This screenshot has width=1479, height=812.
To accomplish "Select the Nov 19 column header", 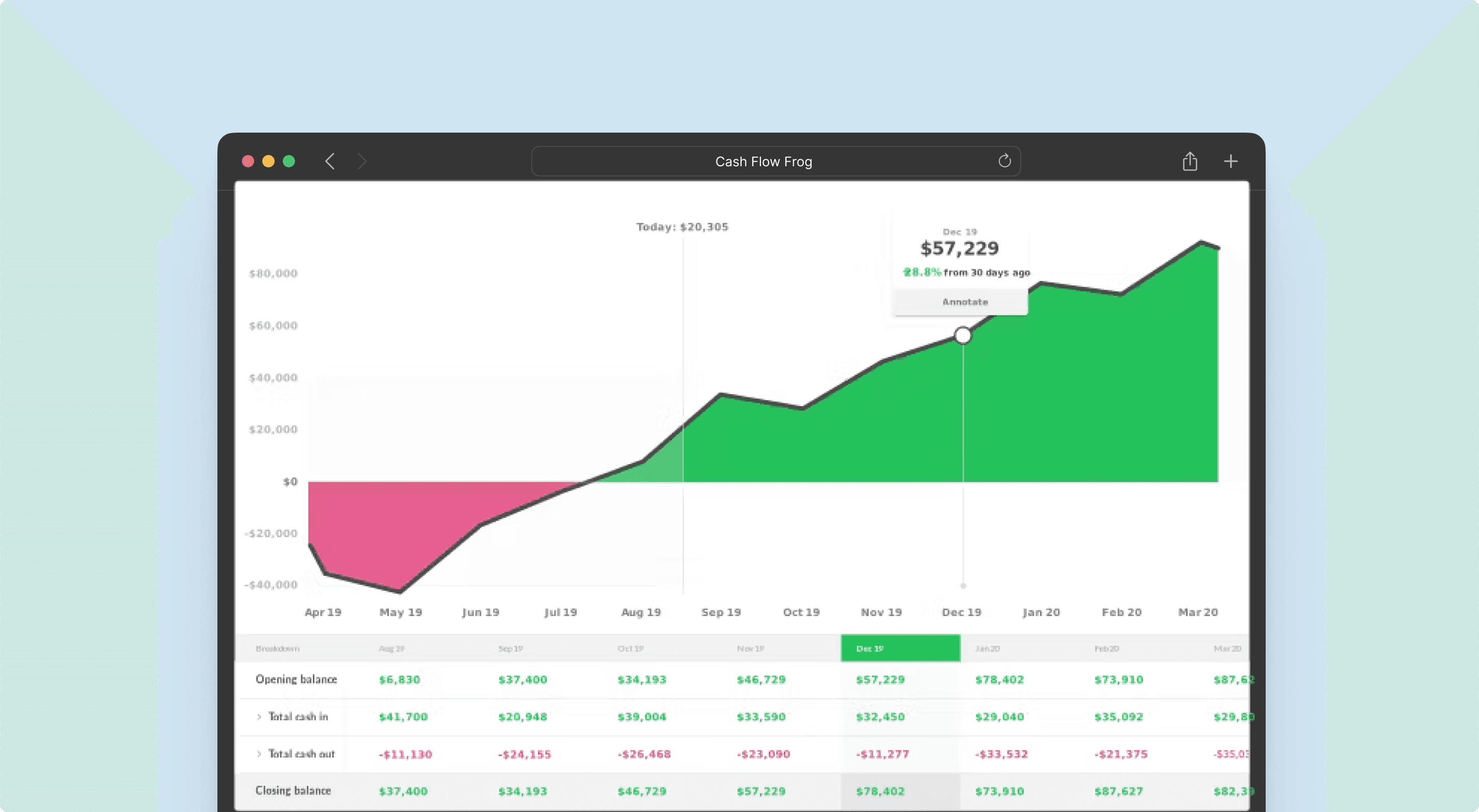I will (750, 648).
